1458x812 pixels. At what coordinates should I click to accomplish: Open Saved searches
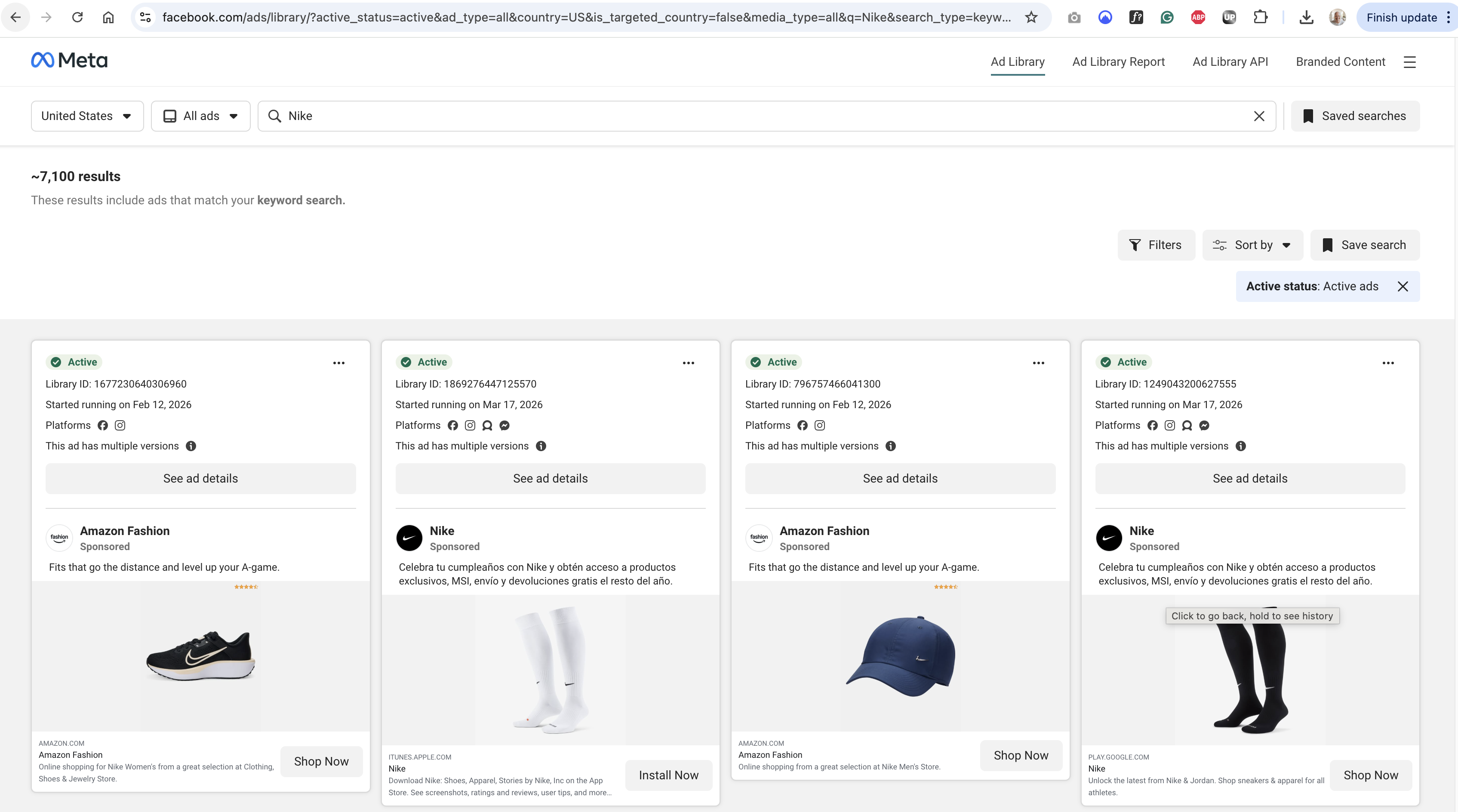1355,116
